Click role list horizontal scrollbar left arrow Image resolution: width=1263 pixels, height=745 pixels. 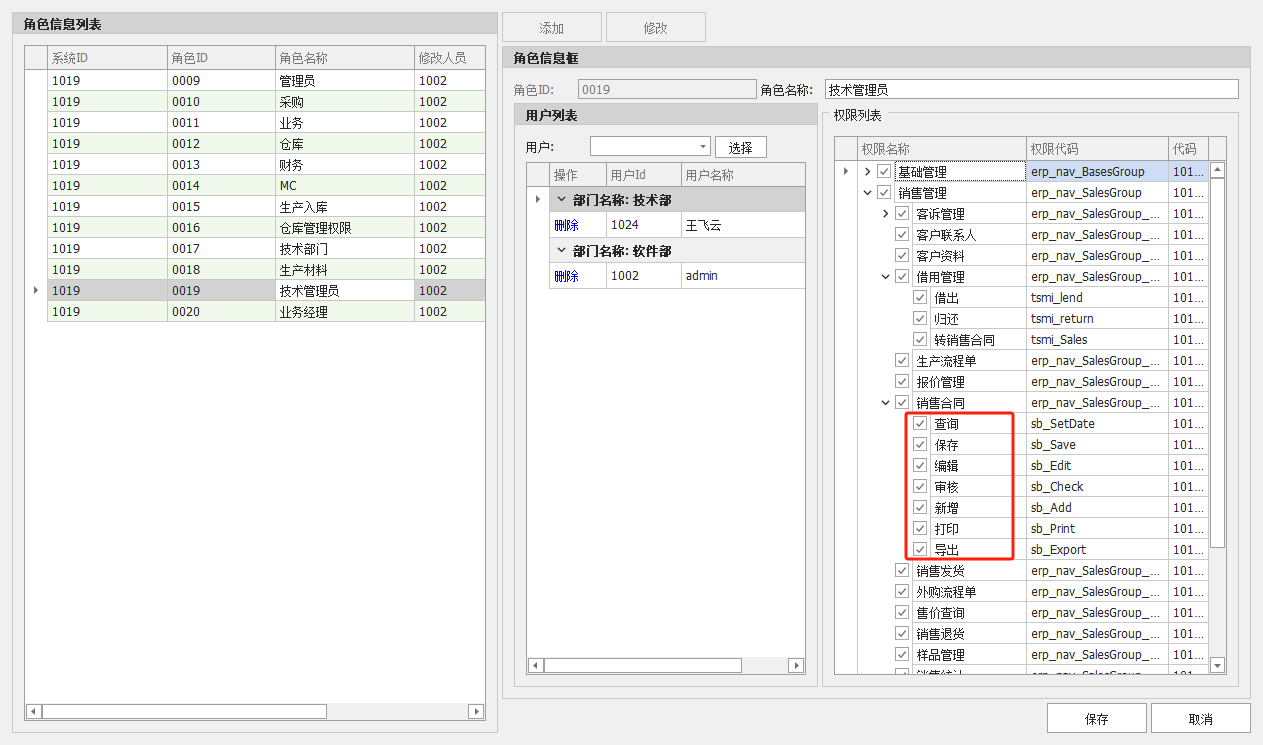[x=33, y=712]
